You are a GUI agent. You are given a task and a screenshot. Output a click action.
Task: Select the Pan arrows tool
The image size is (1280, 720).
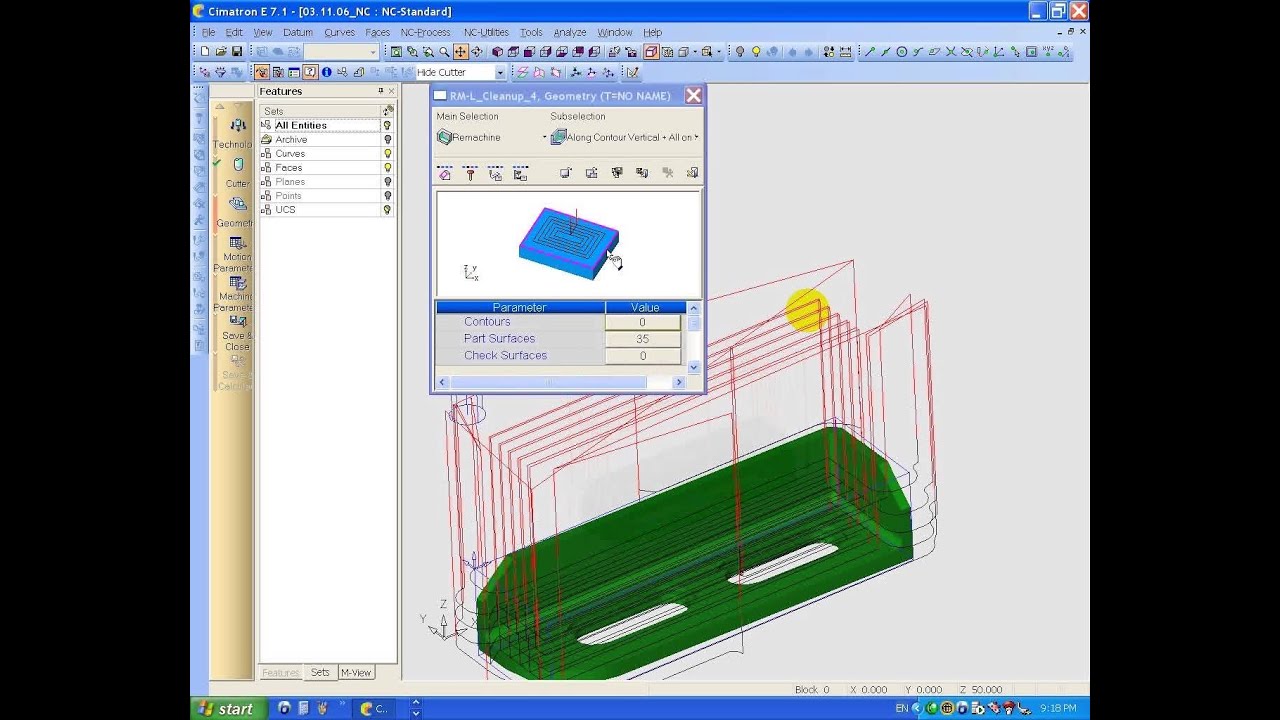click(x=460, y=52)
